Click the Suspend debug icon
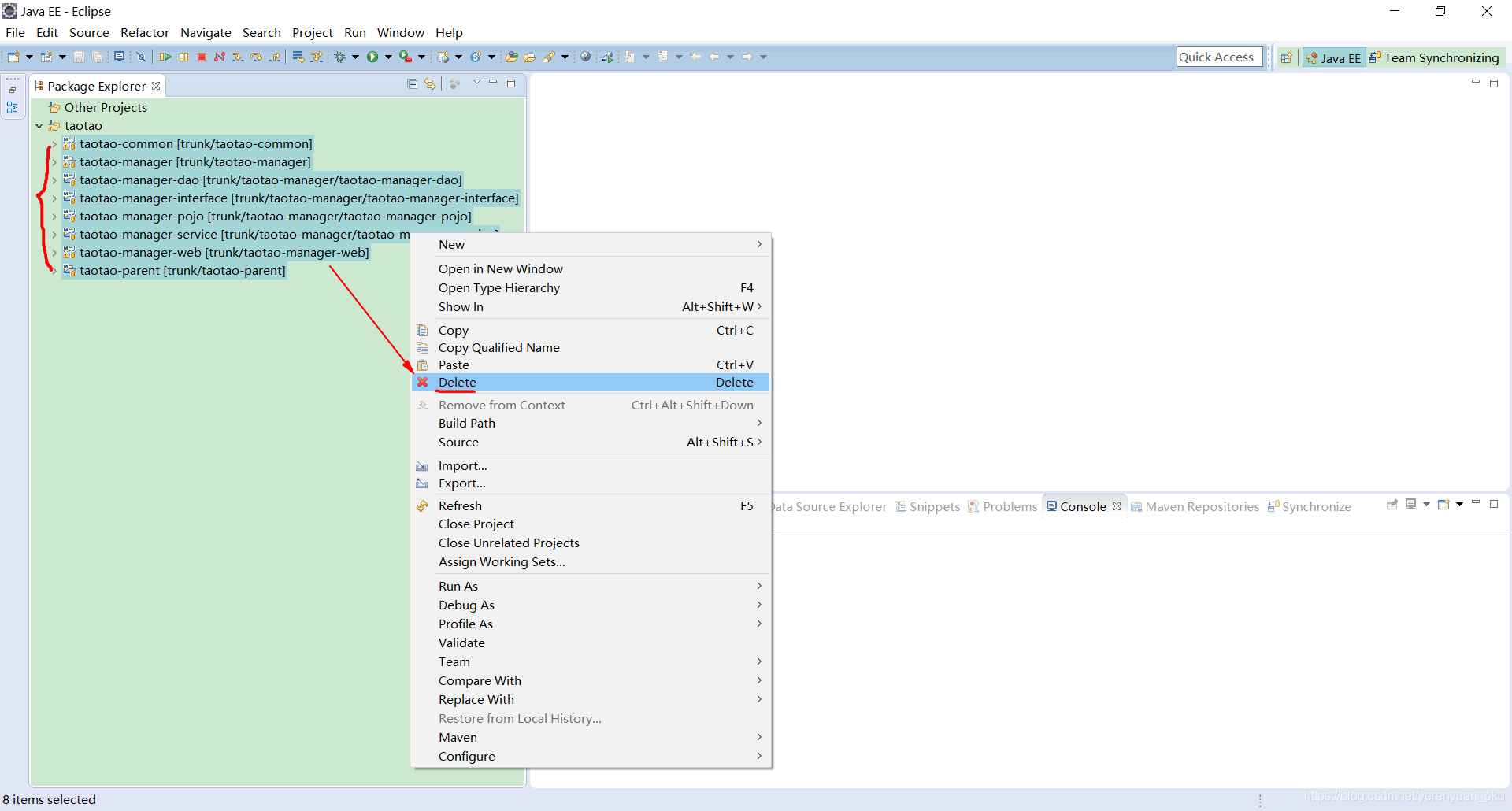 (183, 57)
